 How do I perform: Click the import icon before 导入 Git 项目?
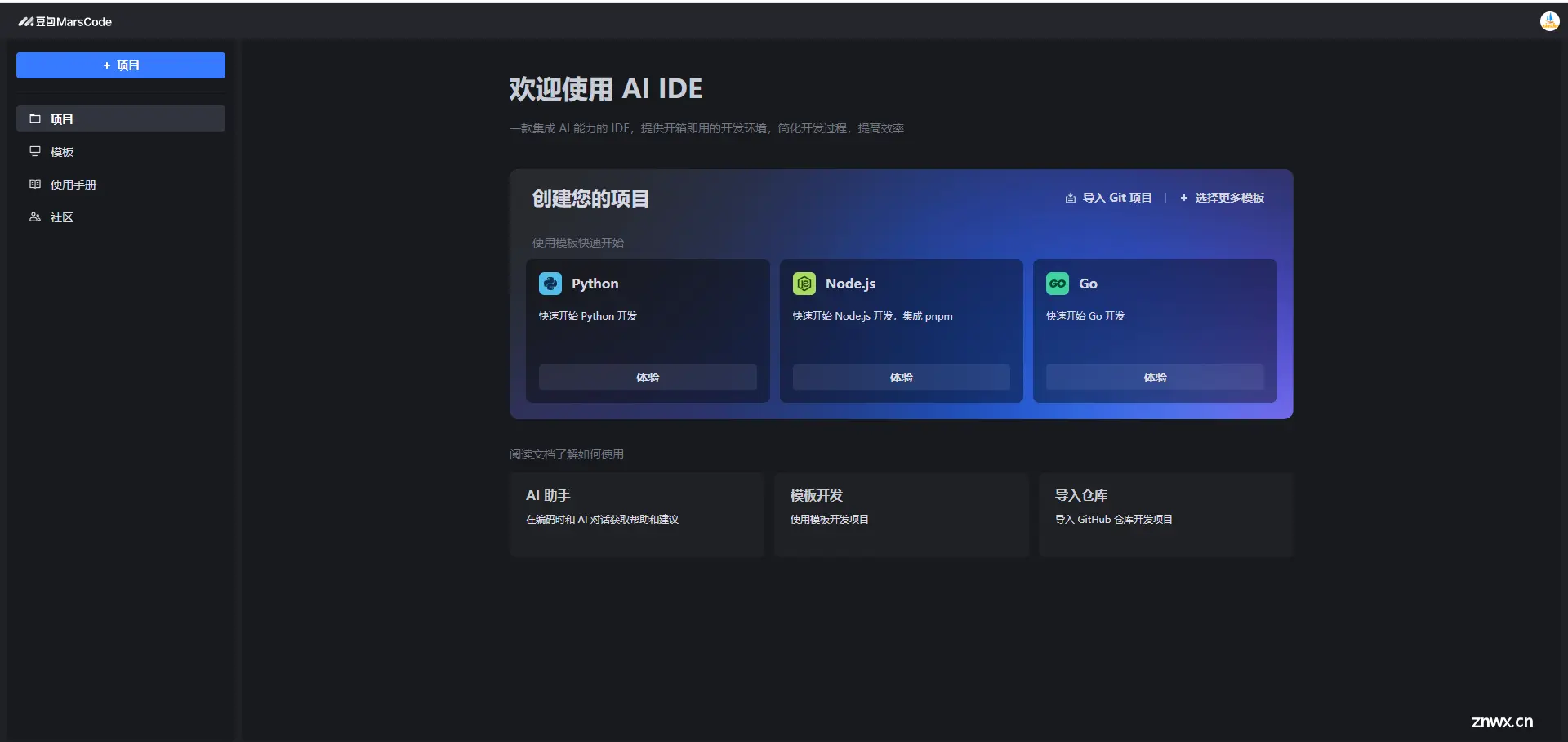click(x=1071, y=198)
